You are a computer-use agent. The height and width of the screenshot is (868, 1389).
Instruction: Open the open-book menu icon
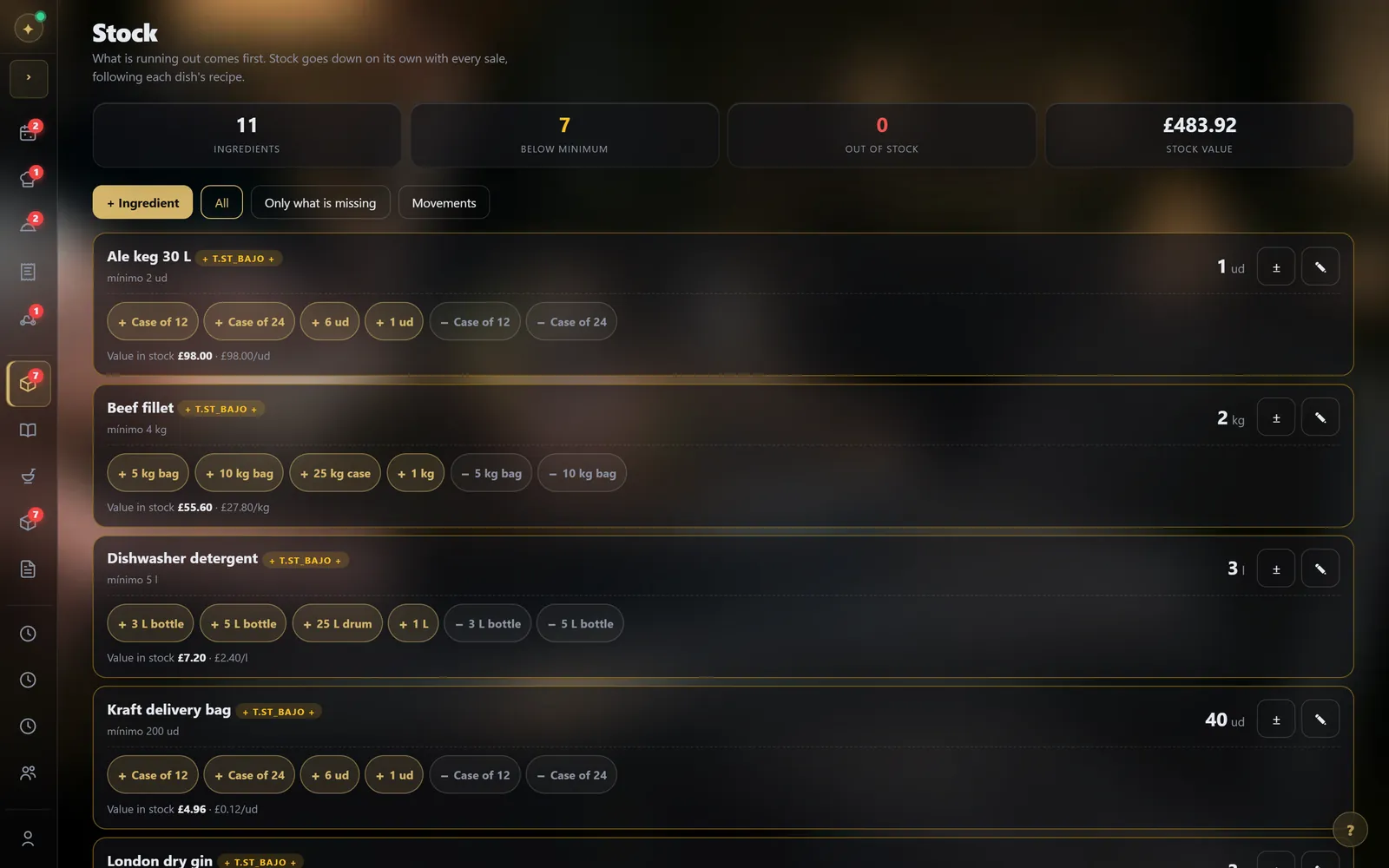[x=29, y=431]
